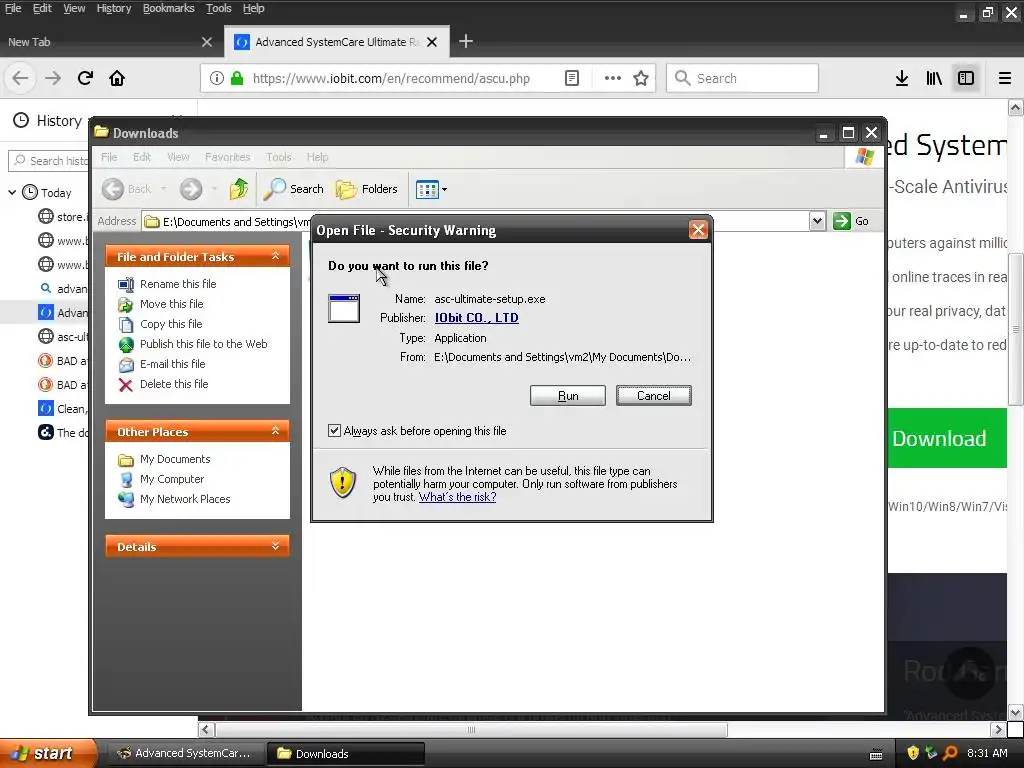Close the Advanced SystemCare Ultimate tab

432,42
